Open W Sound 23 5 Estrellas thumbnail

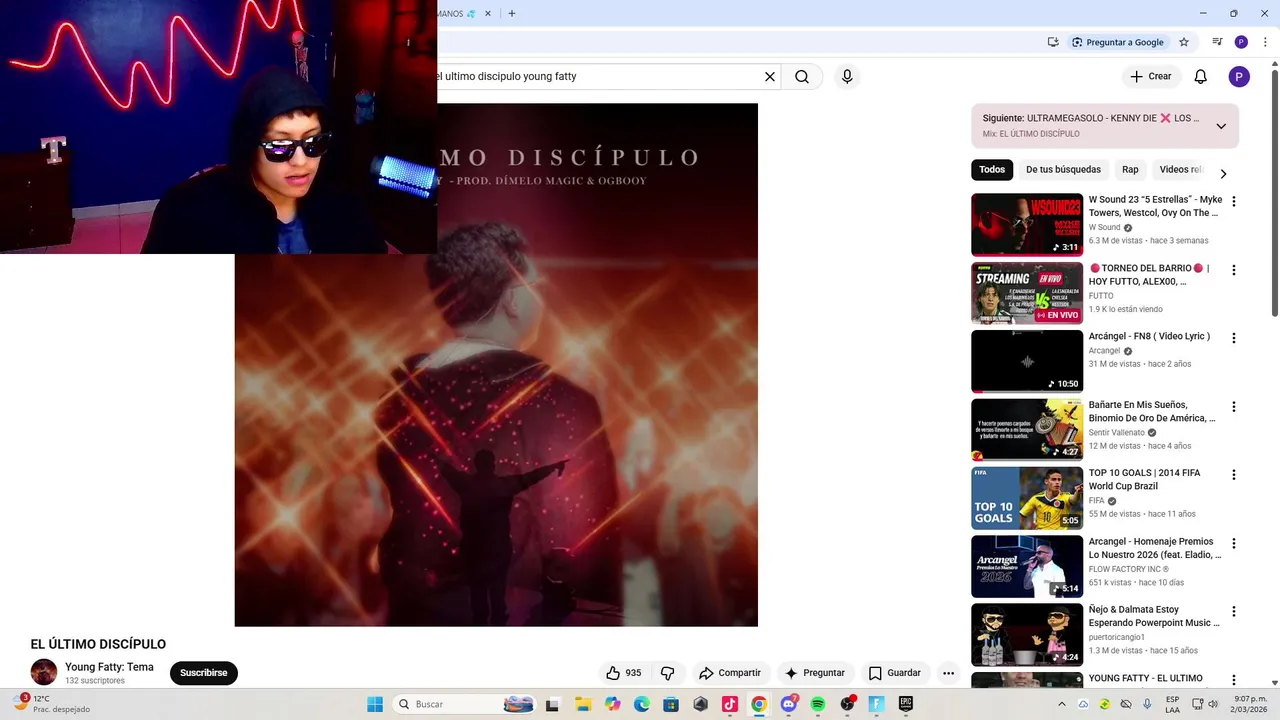pyautogui.click(x=1027, y=225)
